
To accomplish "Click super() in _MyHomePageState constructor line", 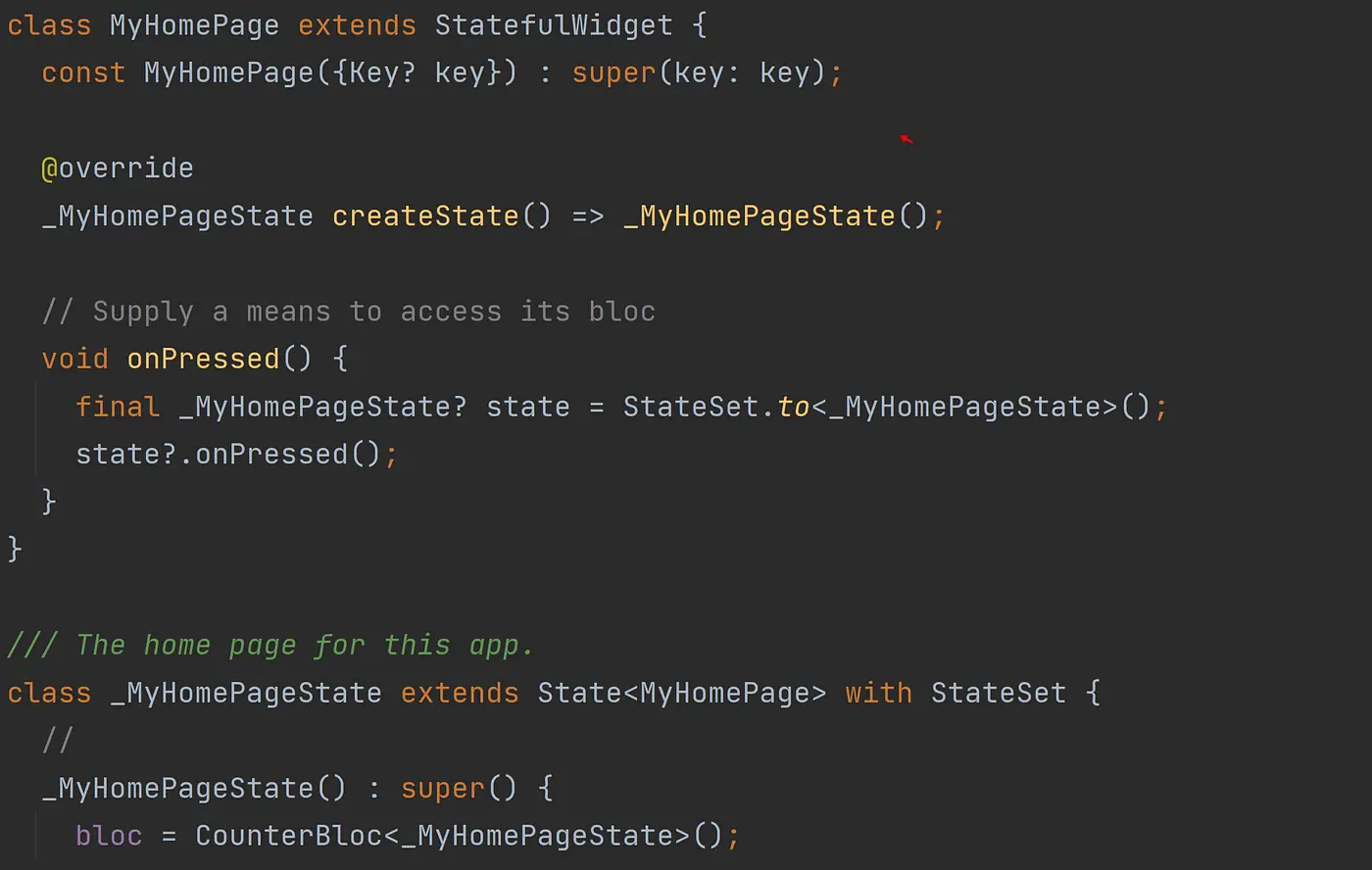I will point(459,789).
